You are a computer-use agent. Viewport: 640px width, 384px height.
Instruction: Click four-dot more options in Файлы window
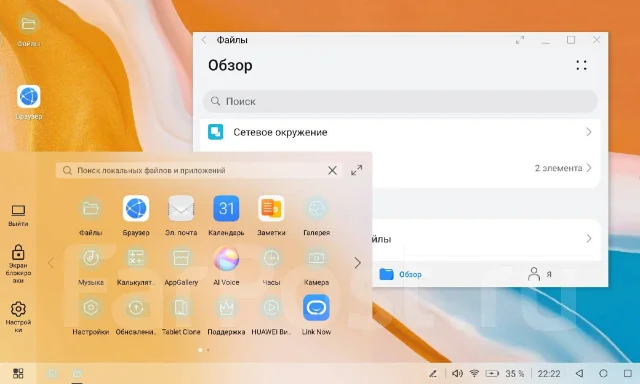pos(582,65)
